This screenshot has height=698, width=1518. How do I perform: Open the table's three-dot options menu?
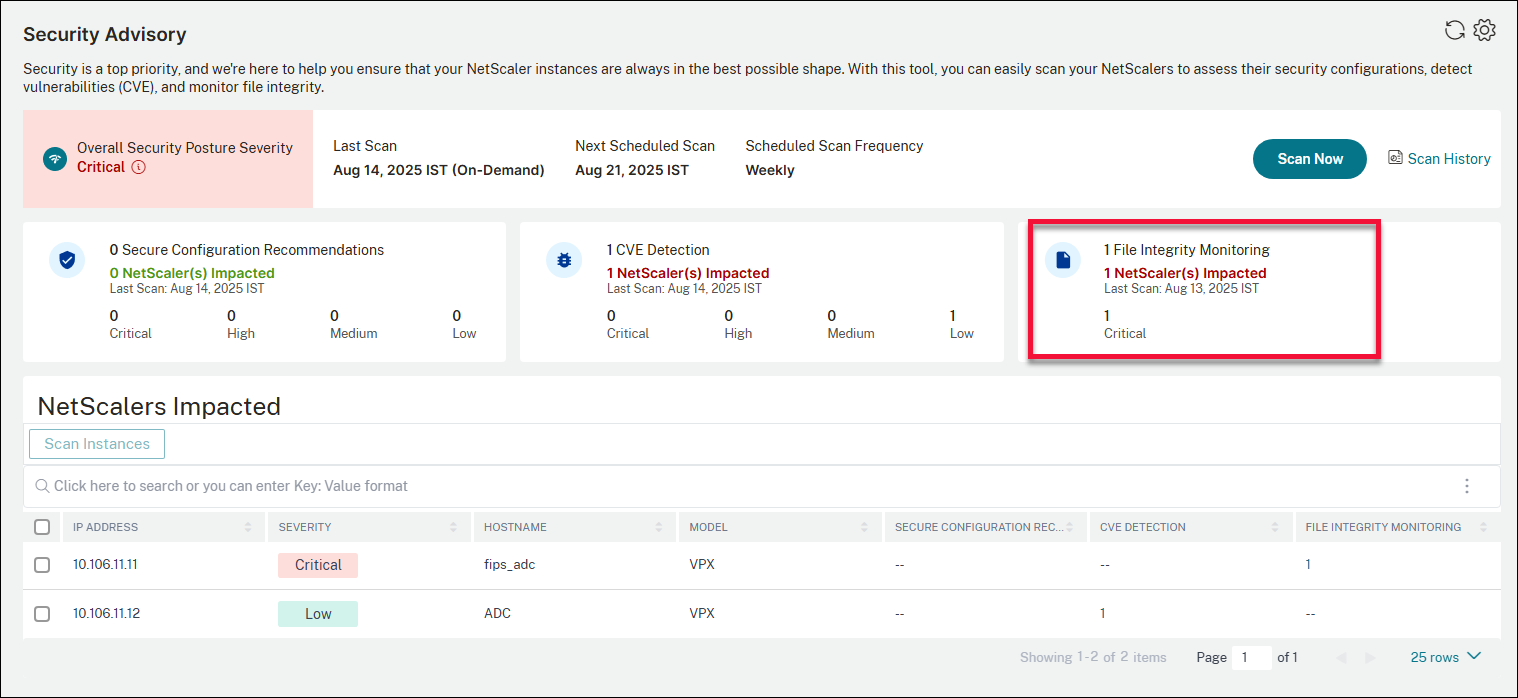tap(1467, 486)
